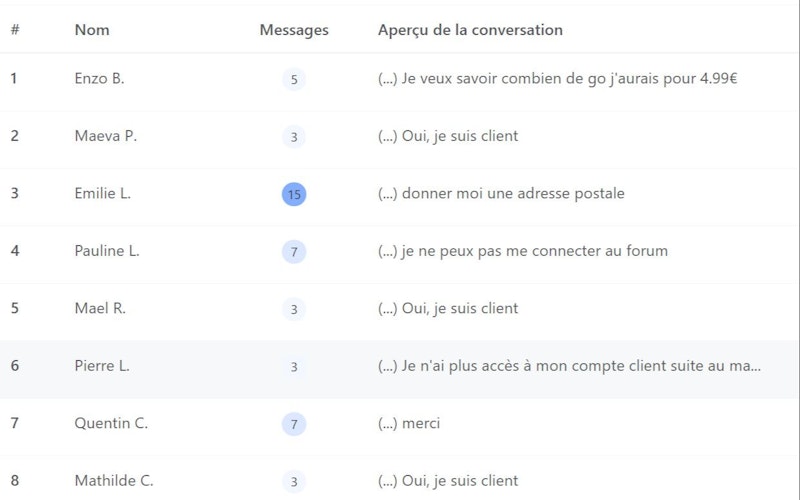Click the message count badge for Enzo B.
The image size is (800, 500).
(294, 79)
